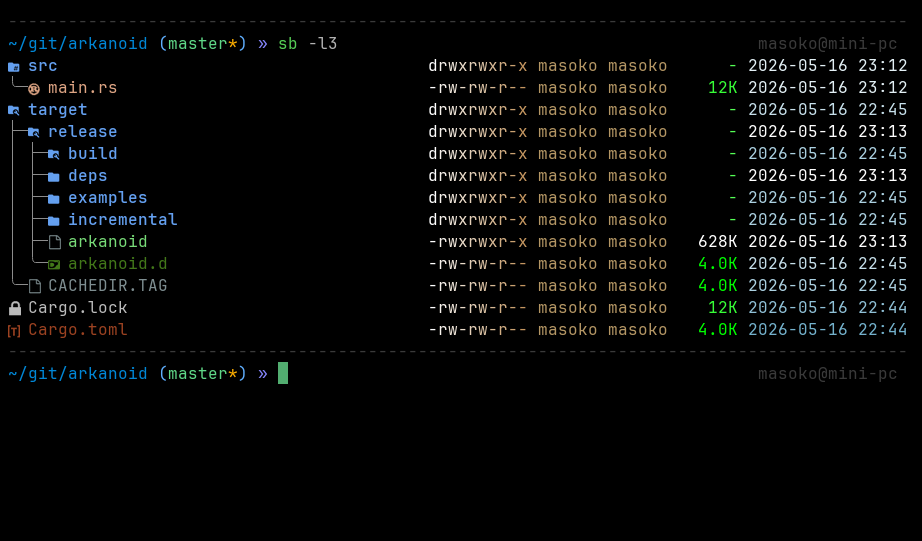Viewport: 922px width, 541px height.
Task: Click the file icon beside arkanoid executable
Action: (x=55, y=242)
